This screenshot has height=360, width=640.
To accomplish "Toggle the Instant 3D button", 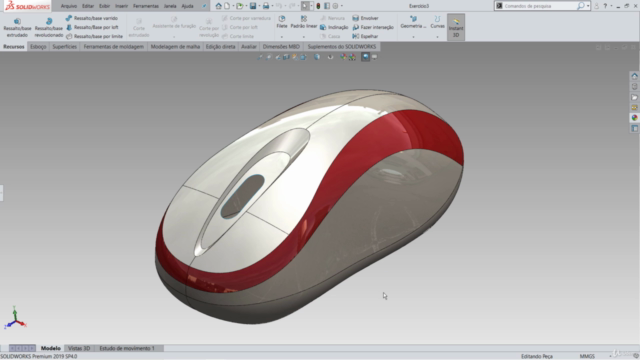I will point(456,27).
